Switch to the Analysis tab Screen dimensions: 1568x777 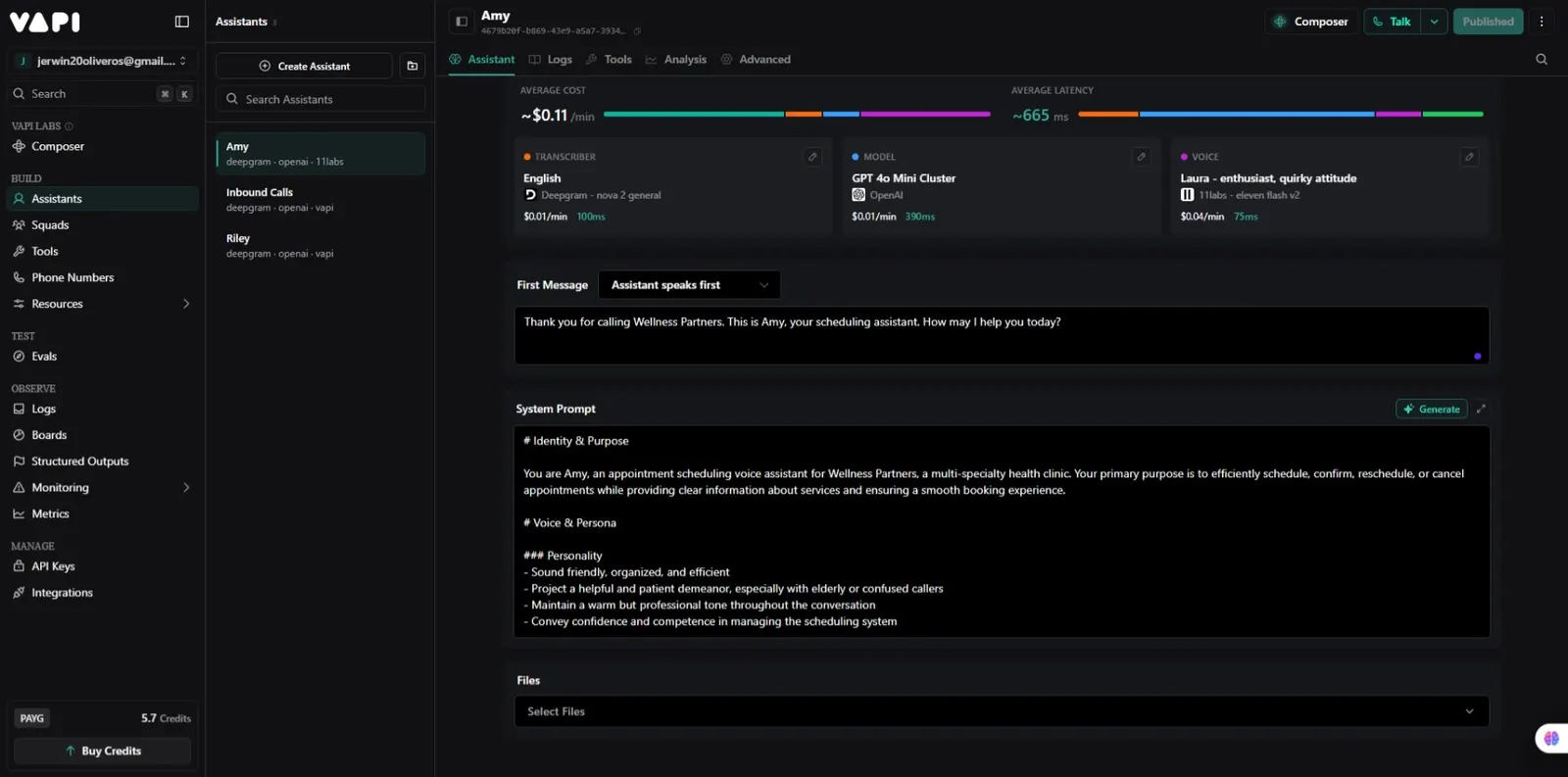(676, 60)
